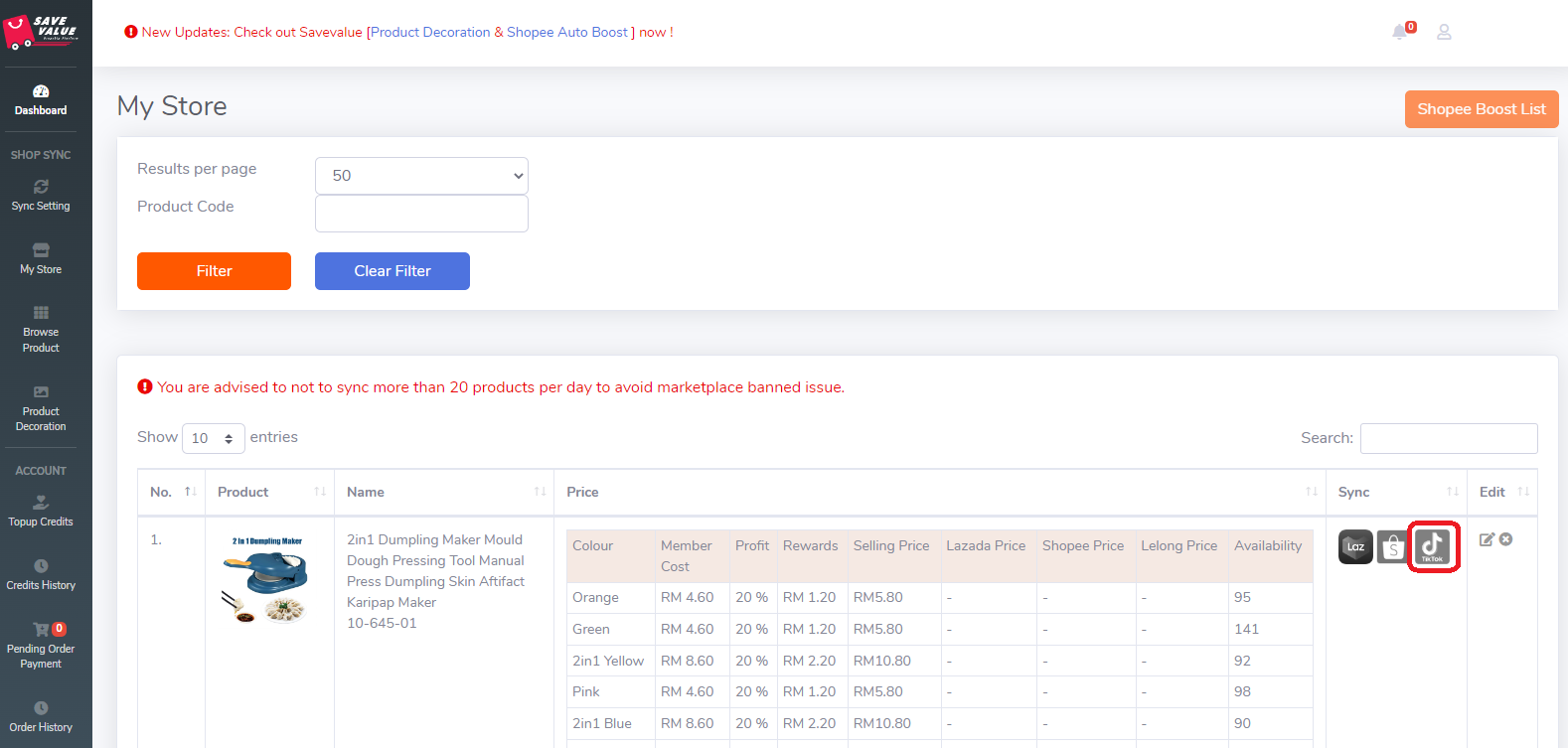
Task: Go to Dashboard in the sidebar
Action: [x=41, y=100]
